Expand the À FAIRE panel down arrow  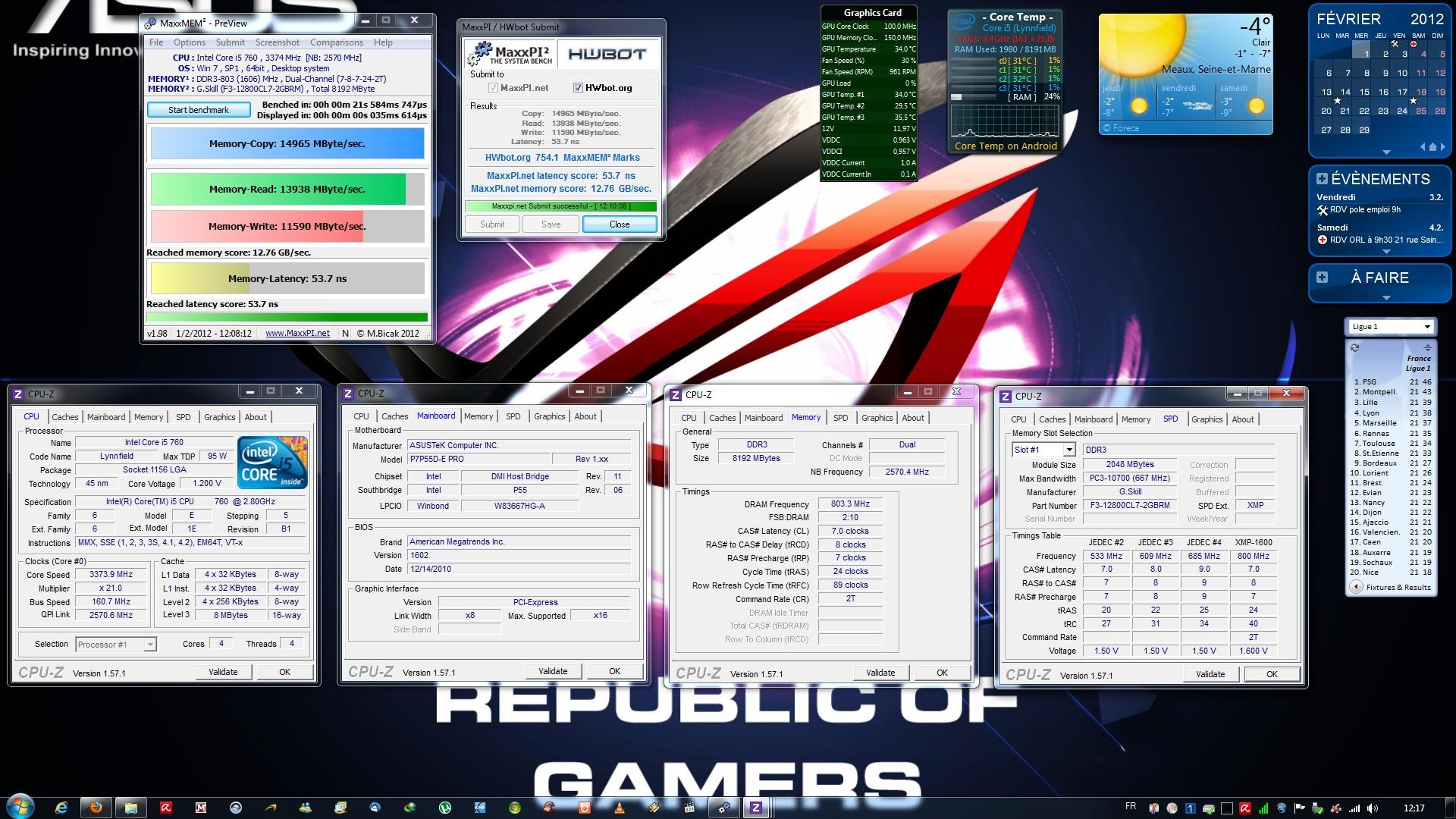tap(1386, 298)
